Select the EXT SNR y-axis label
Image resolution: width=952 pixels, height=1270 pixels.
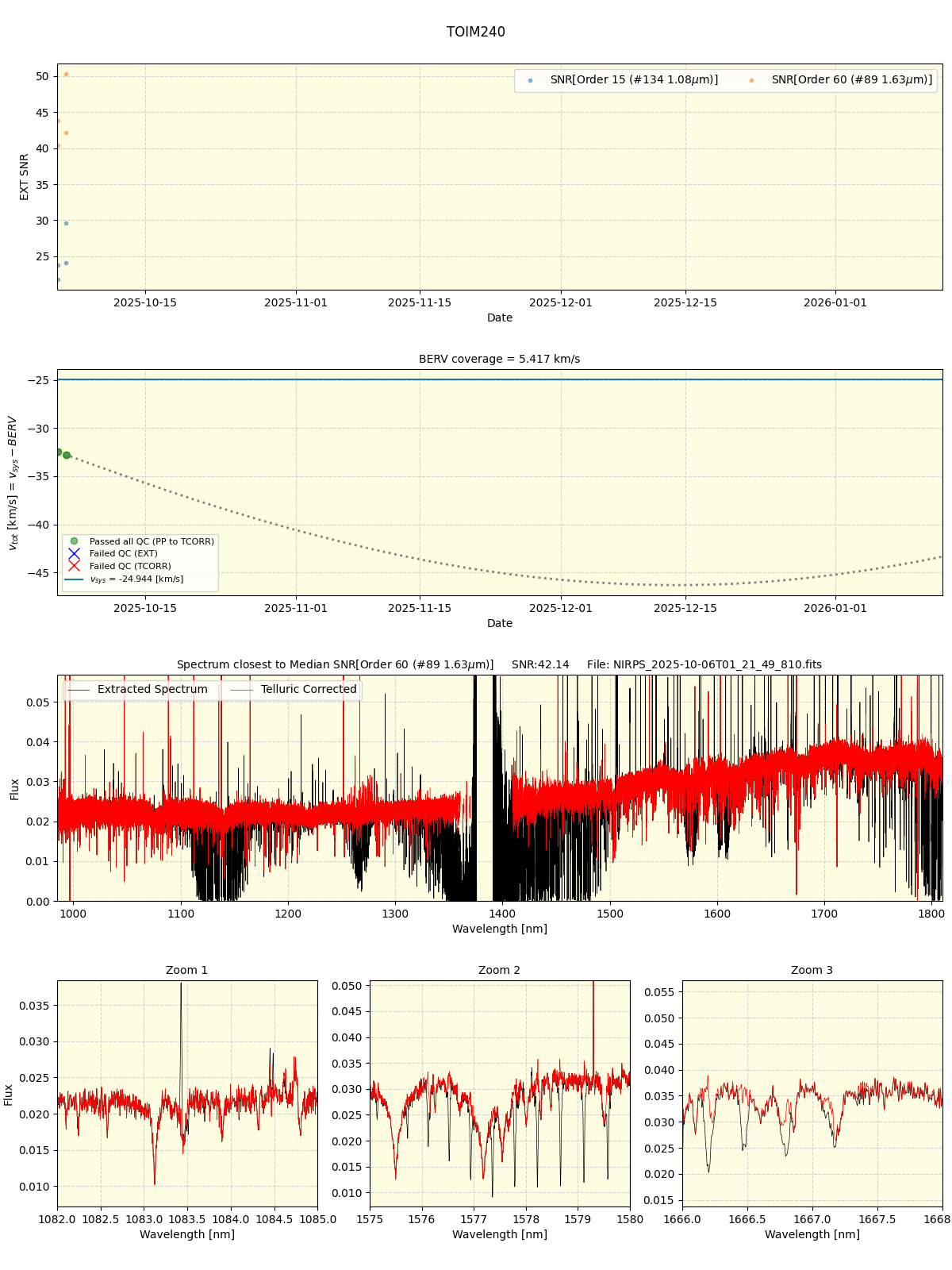(x=25, y=177)
